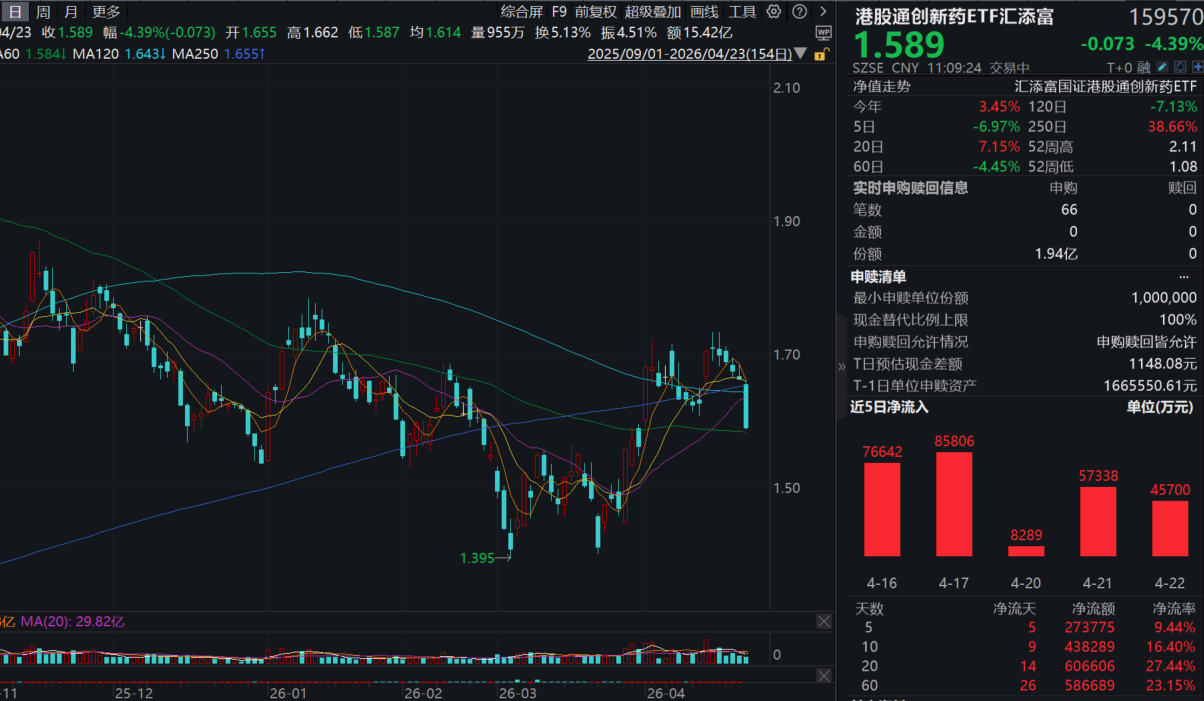Open the 工具 menu
This screenshot has width=1204, height=701.
coord(743,12)
